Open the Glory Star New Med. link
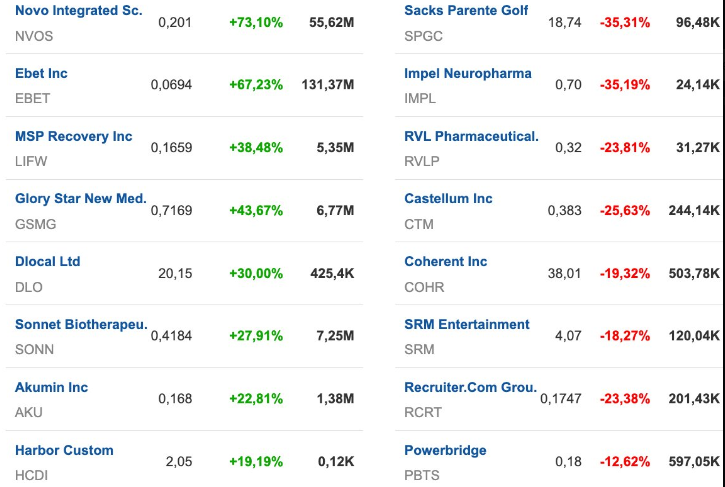Viewport: 725px width, 487px height. (81, 199)
